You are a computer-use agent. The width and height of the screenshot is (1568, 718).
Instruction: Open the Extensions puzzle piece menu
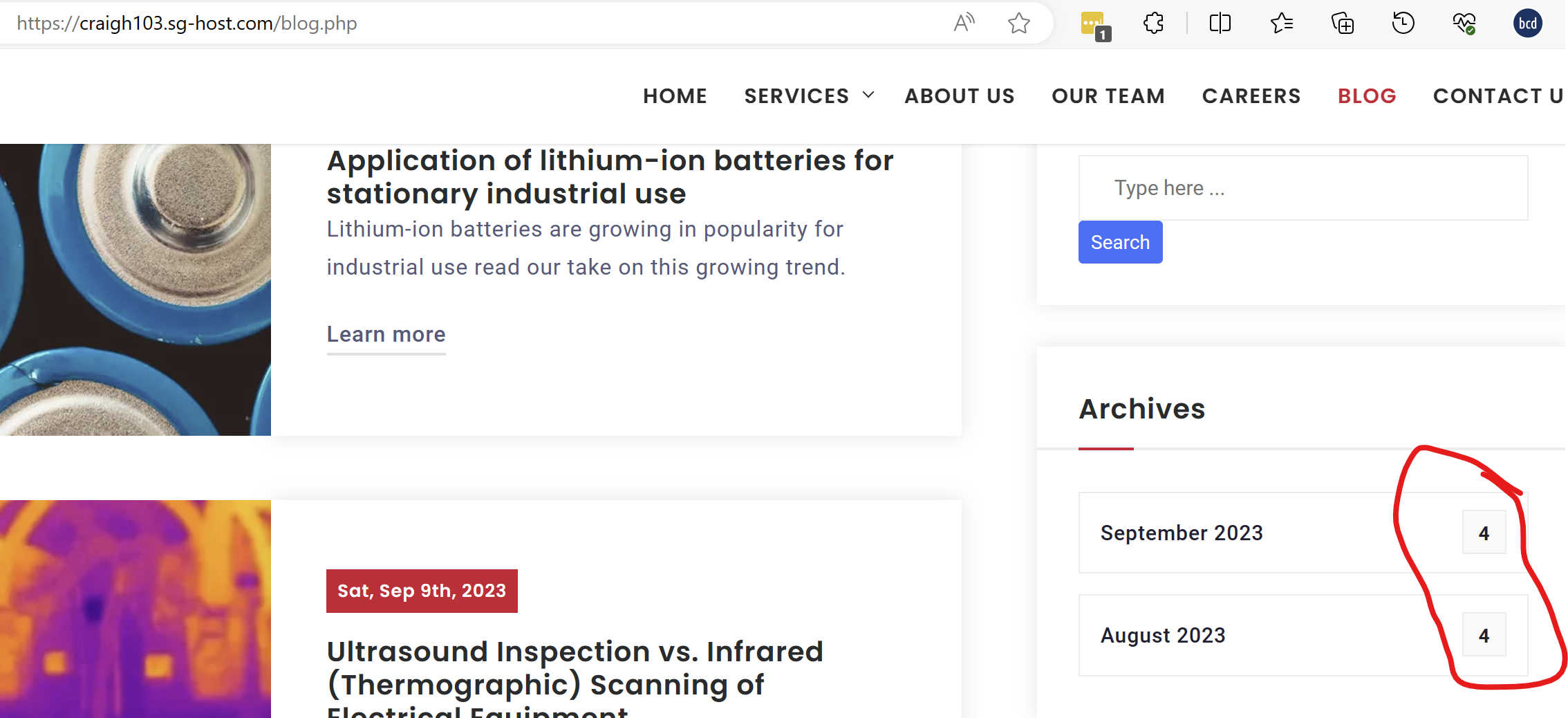coord(1153,24)
